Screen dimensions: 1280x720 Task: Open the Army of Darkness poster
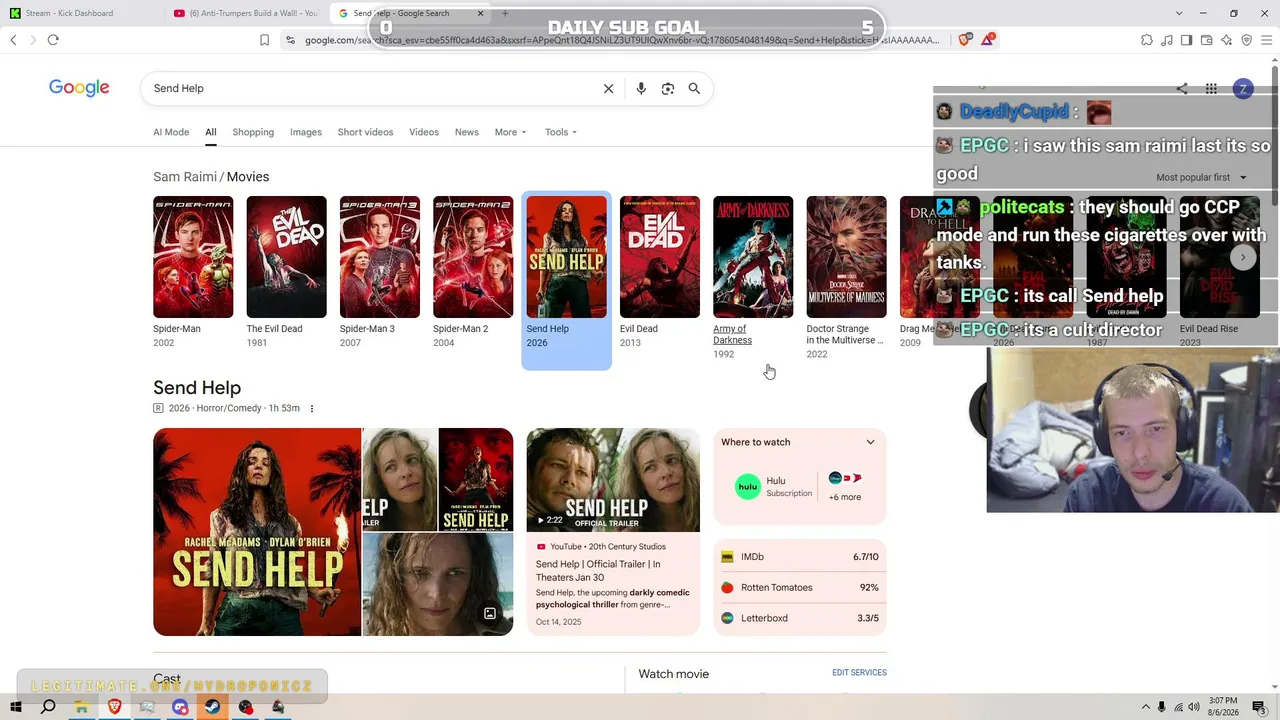(753, 257)
